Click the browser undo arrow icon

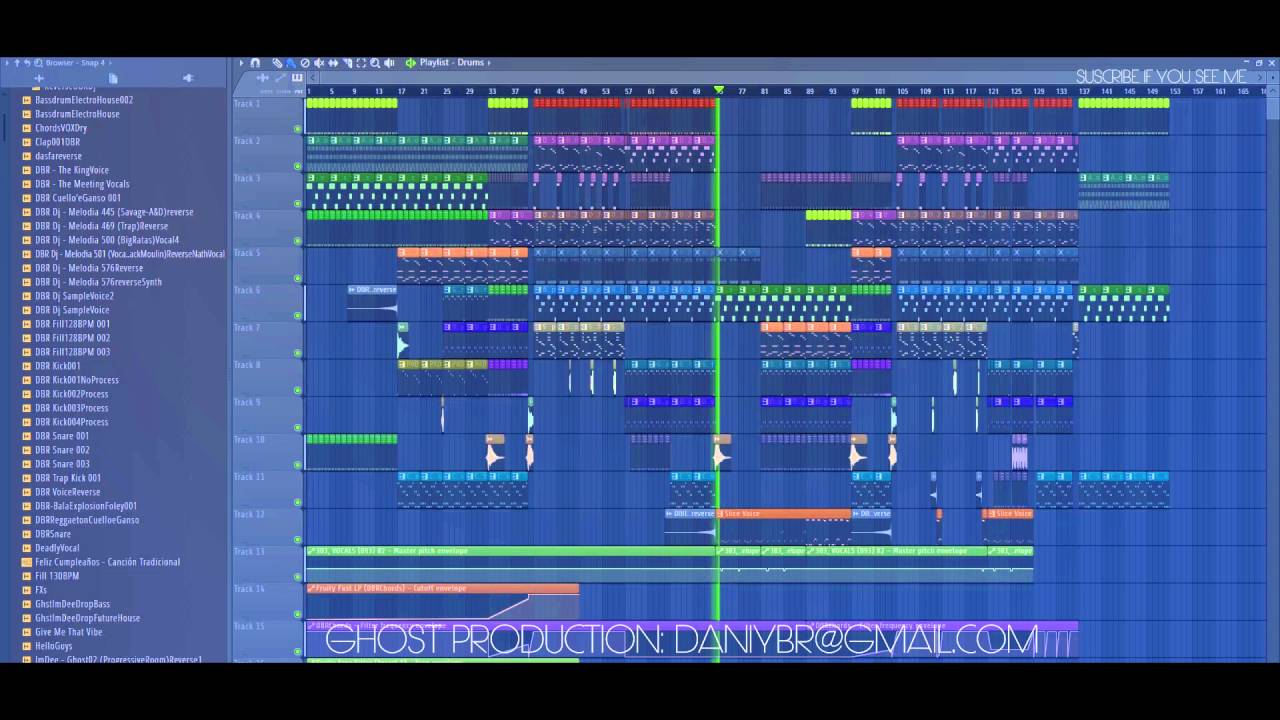click(27, 63)
